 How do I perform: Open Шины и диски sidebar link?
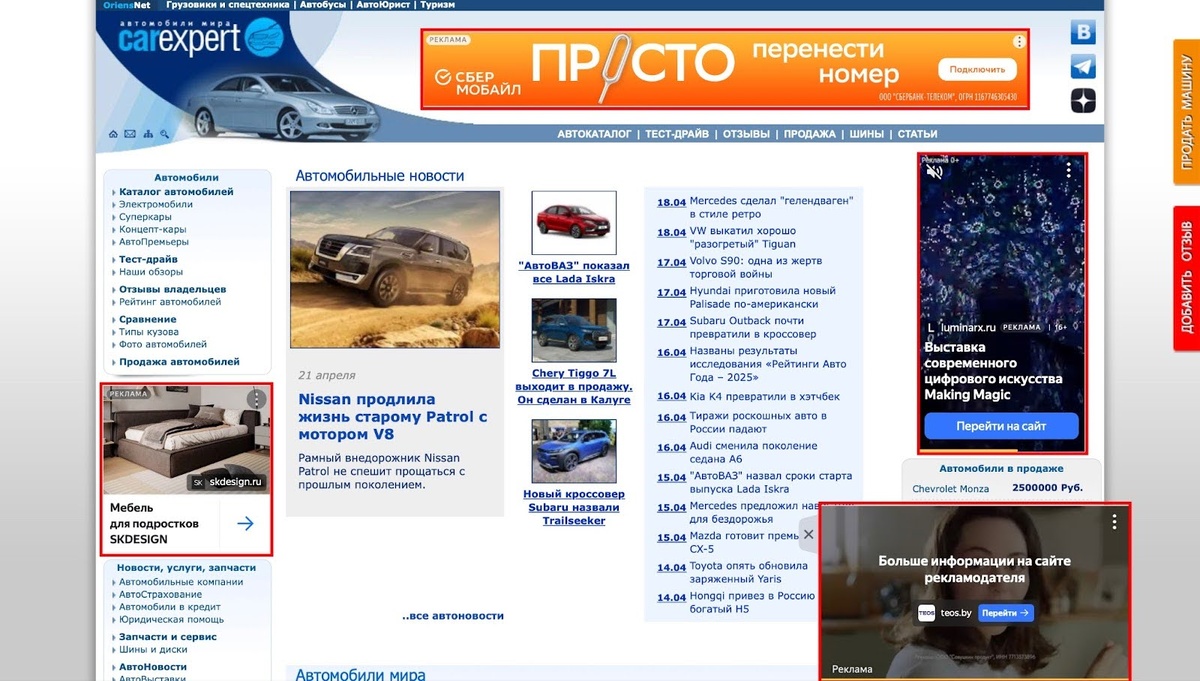(153, 650)
